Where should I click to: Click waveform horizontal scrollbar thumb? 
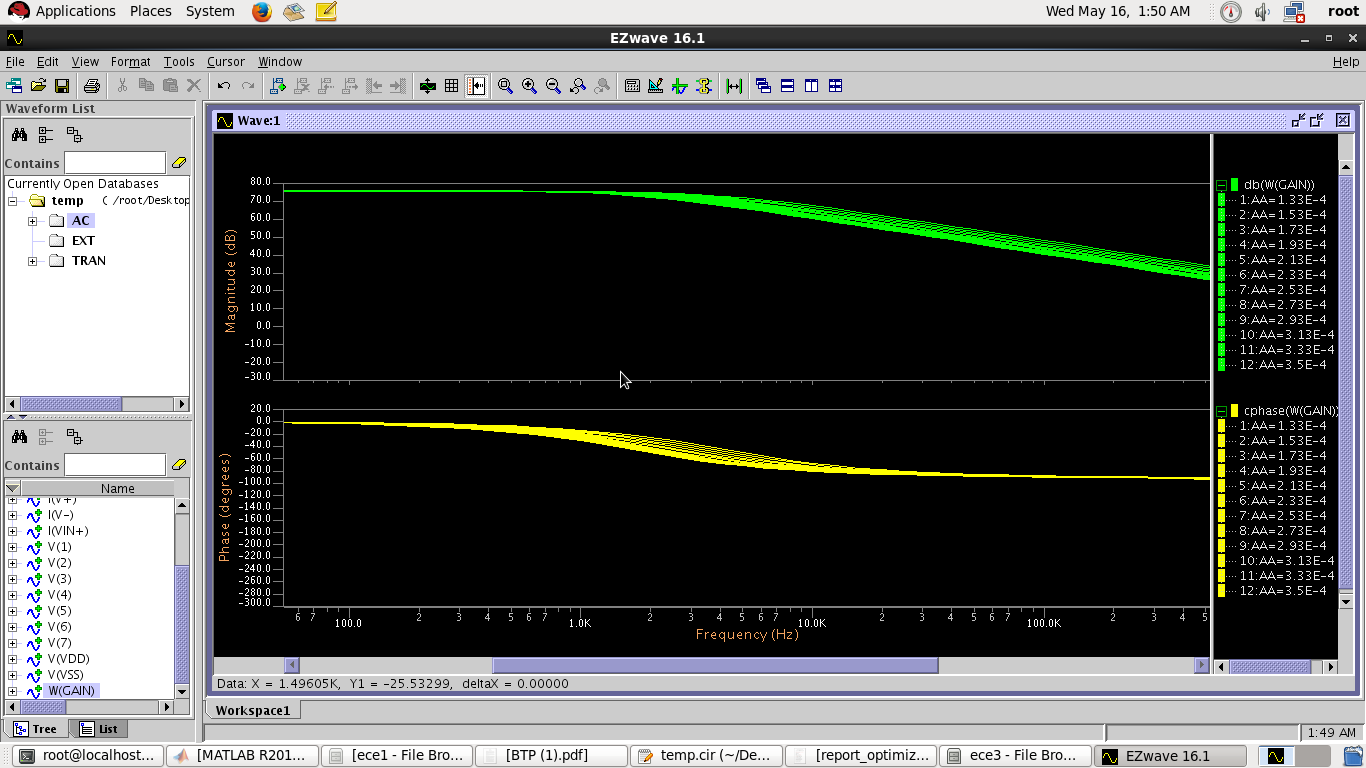[715, 666]
